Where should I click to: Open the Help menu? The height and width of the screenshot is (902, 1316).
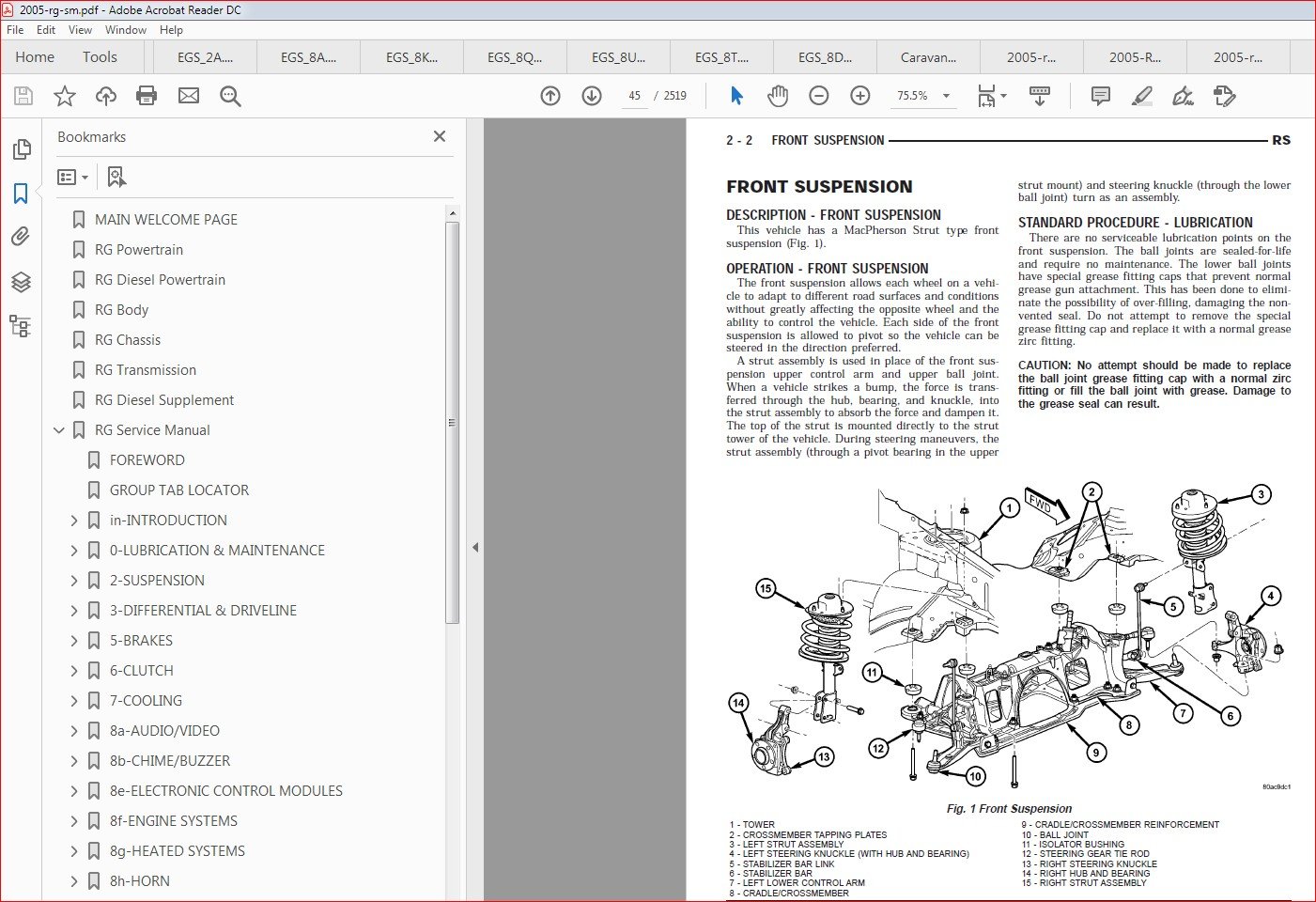tap(171, 30)
